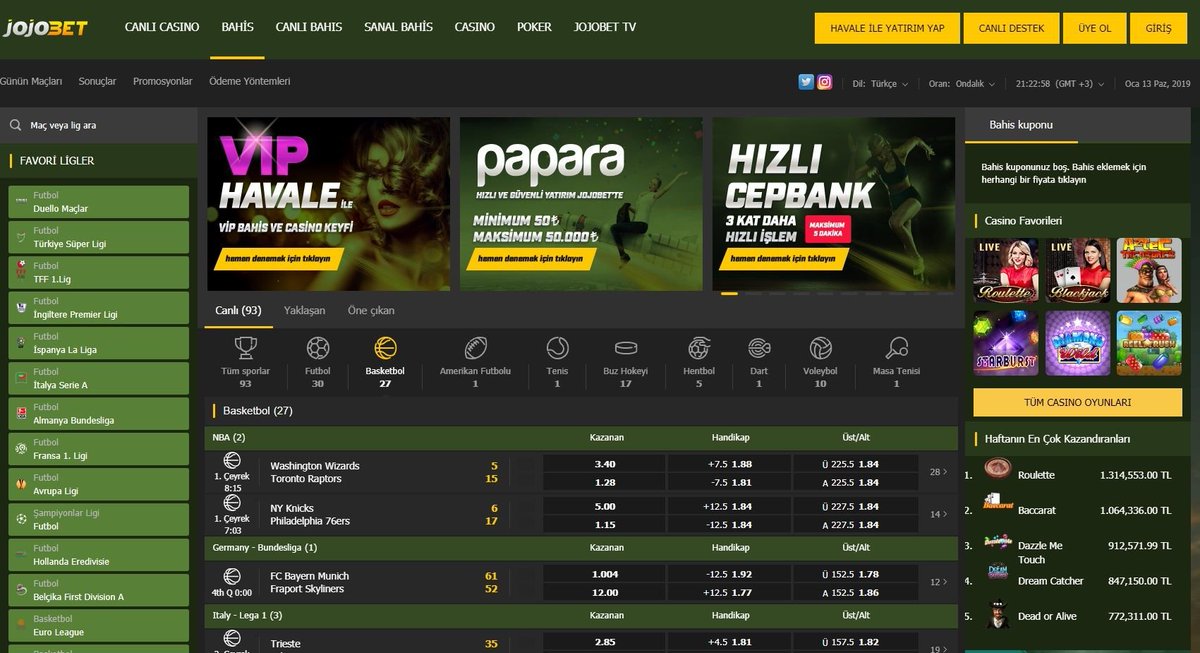Open the Dil Türkçe language dropdown
The height and width of the screenshot is (653, 1200).
point(880,84)
